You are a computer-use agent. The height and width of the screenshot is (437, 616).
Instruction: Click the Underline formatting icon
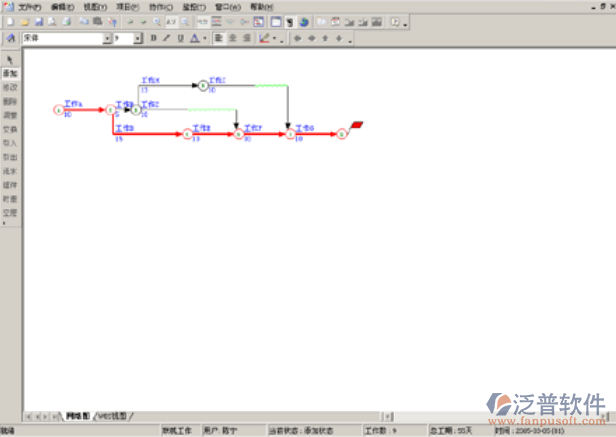coord(180,39)
